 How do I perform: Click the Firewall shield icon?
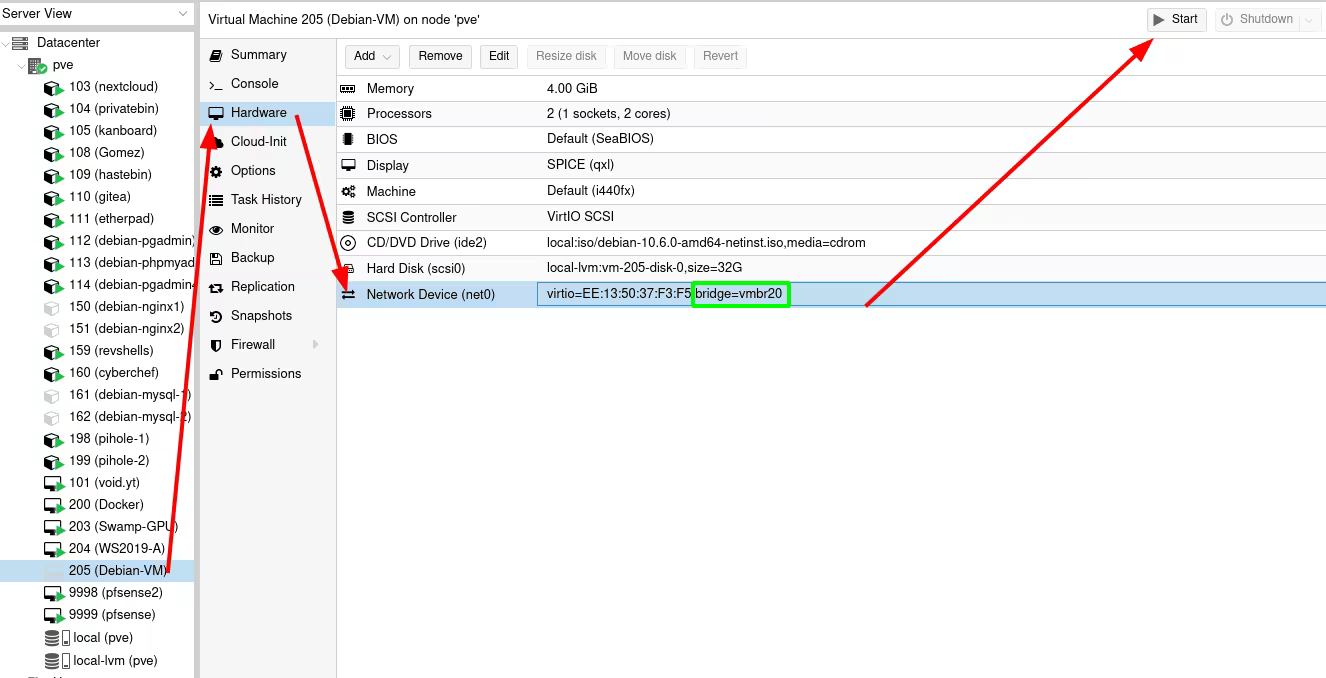(215, 345)
